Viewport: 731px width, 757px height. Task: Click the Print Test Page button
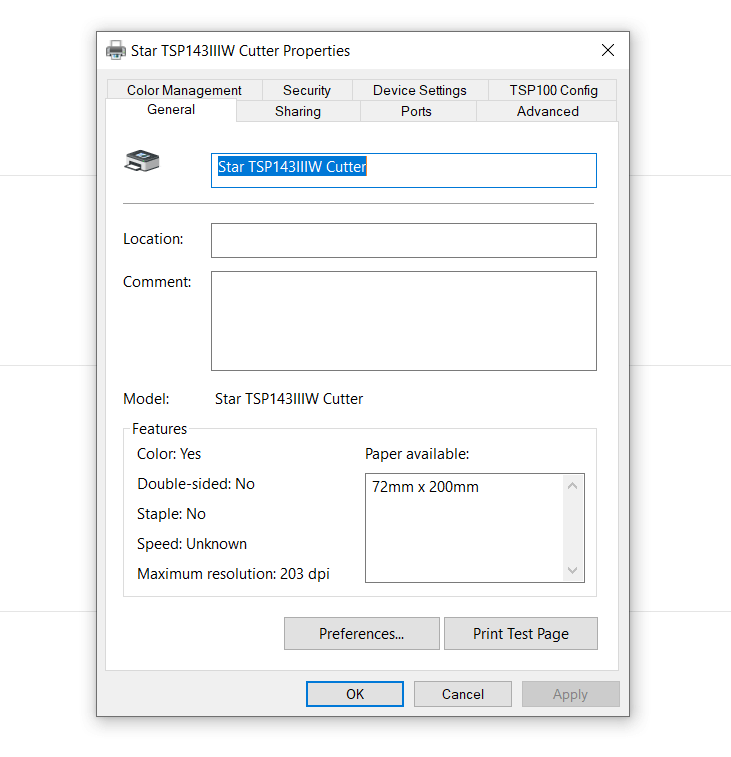point(521,633)
